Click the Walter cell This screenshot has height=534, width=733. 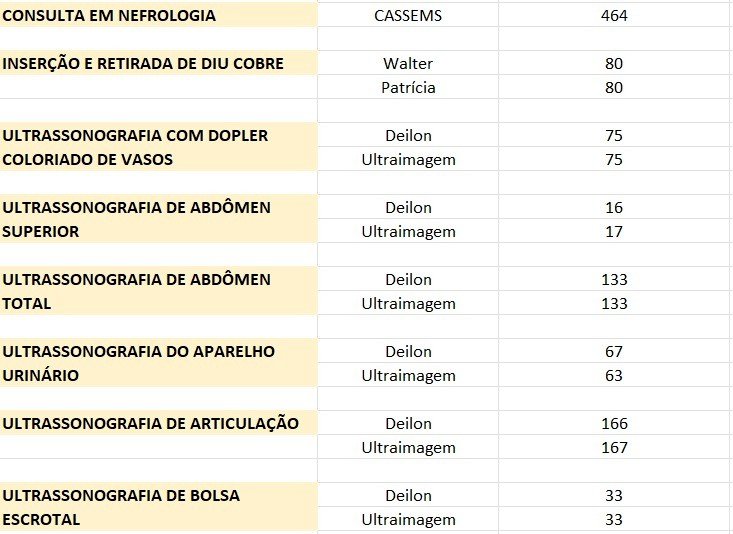[x=408, y=63]
